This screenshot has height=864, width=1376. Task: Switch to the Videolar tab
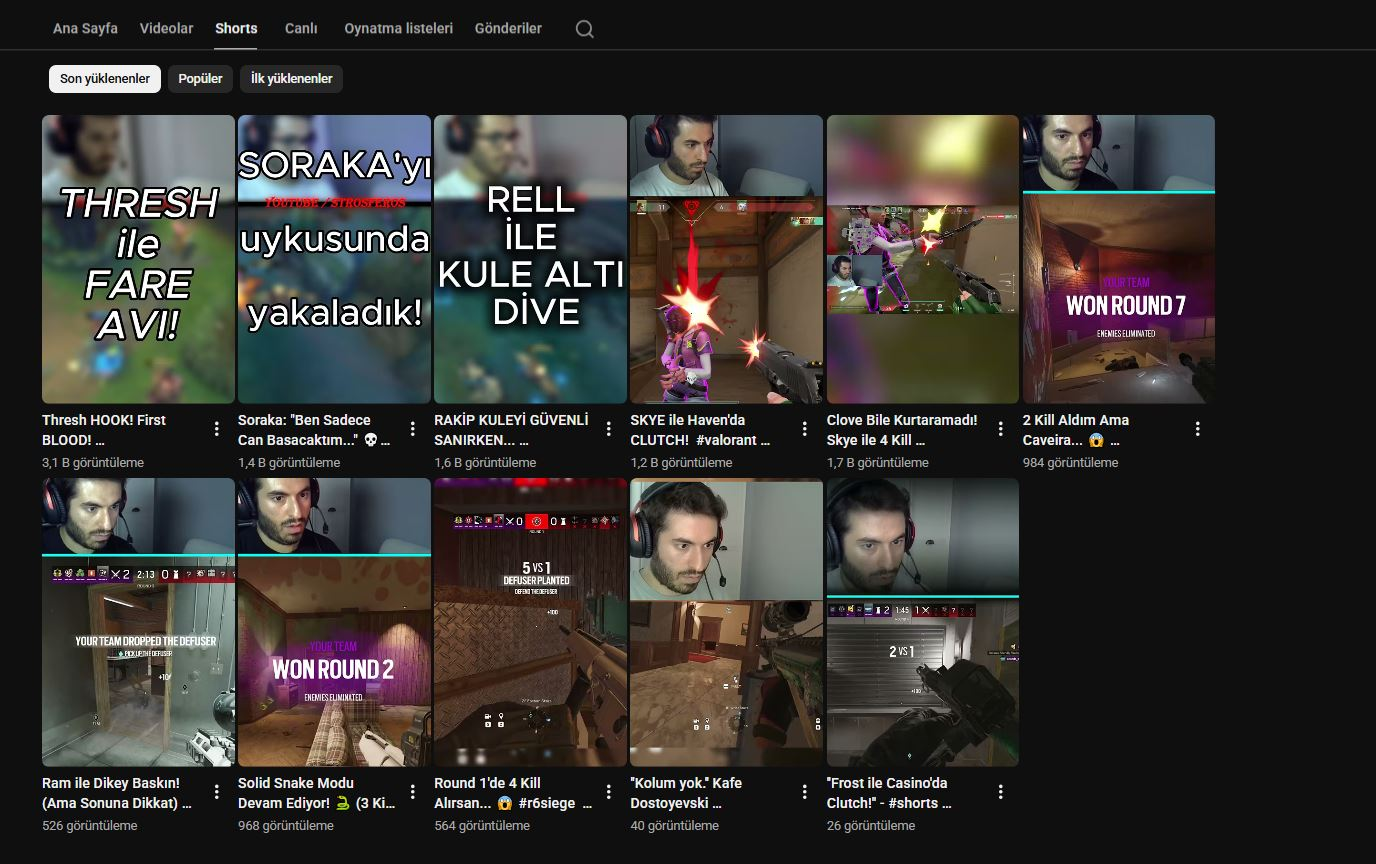click(x=166, y=28)
